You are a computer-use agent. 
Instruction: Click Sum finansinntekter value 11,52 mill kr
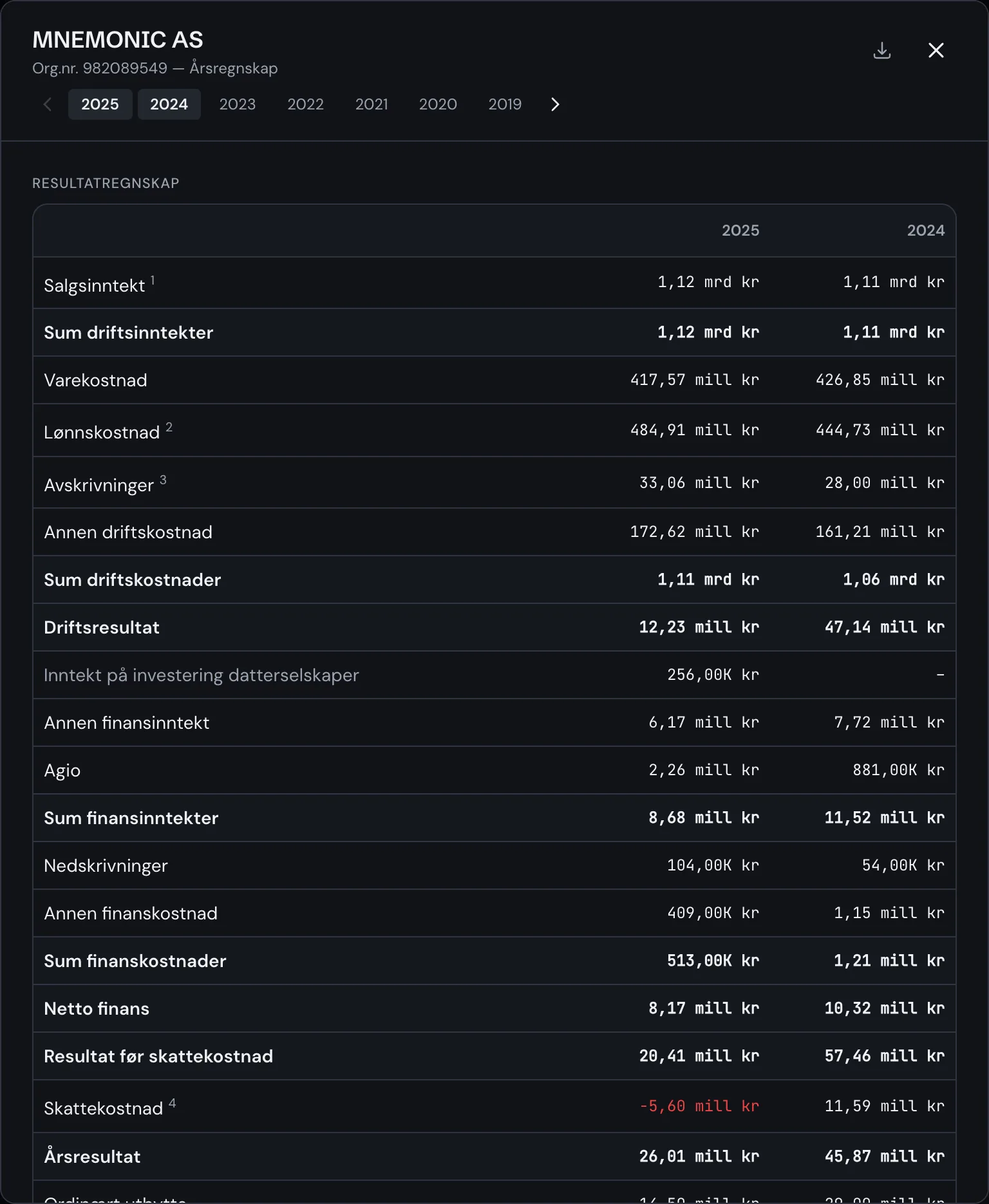click(885, 818)
